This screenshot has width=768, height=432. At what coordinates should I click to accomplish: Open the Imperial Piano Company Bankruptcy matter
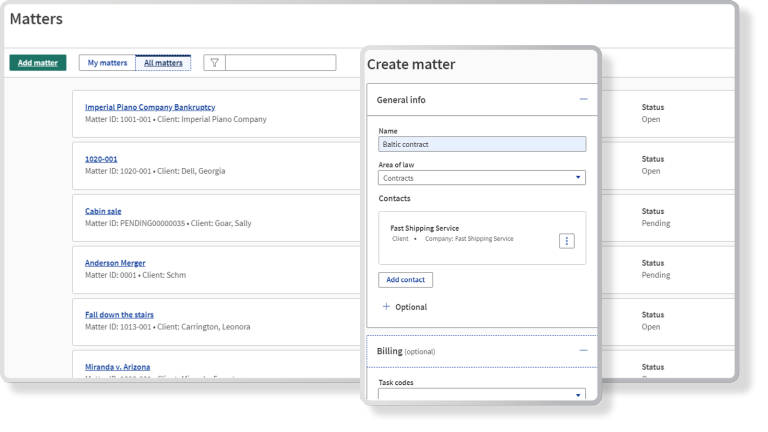click(x=150, y=107)
